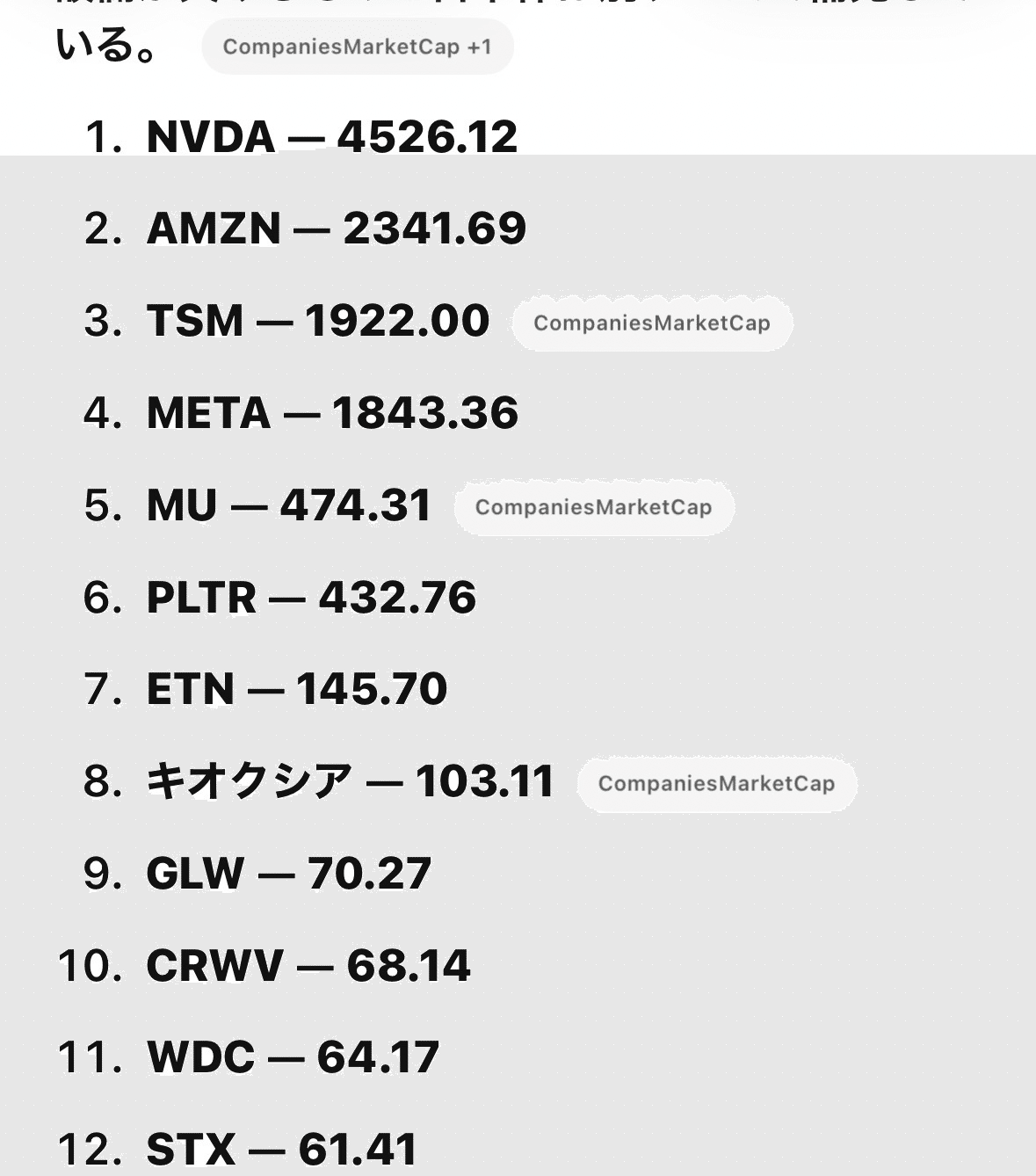
Task: Select the META ticker label
Action: [208, 413]
